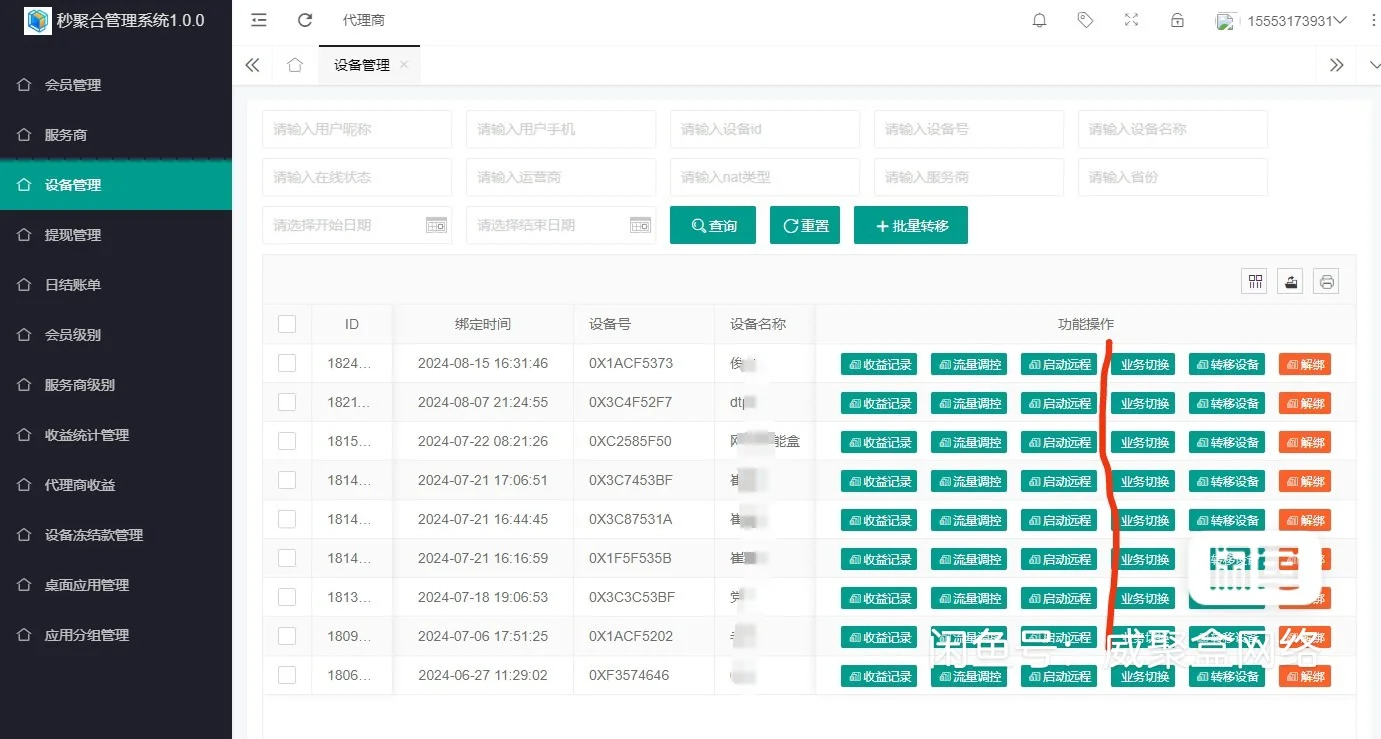The image size is (1381, 739).
Task: Check the row for device 0X3C3C53BF
Action: point(287,597)
